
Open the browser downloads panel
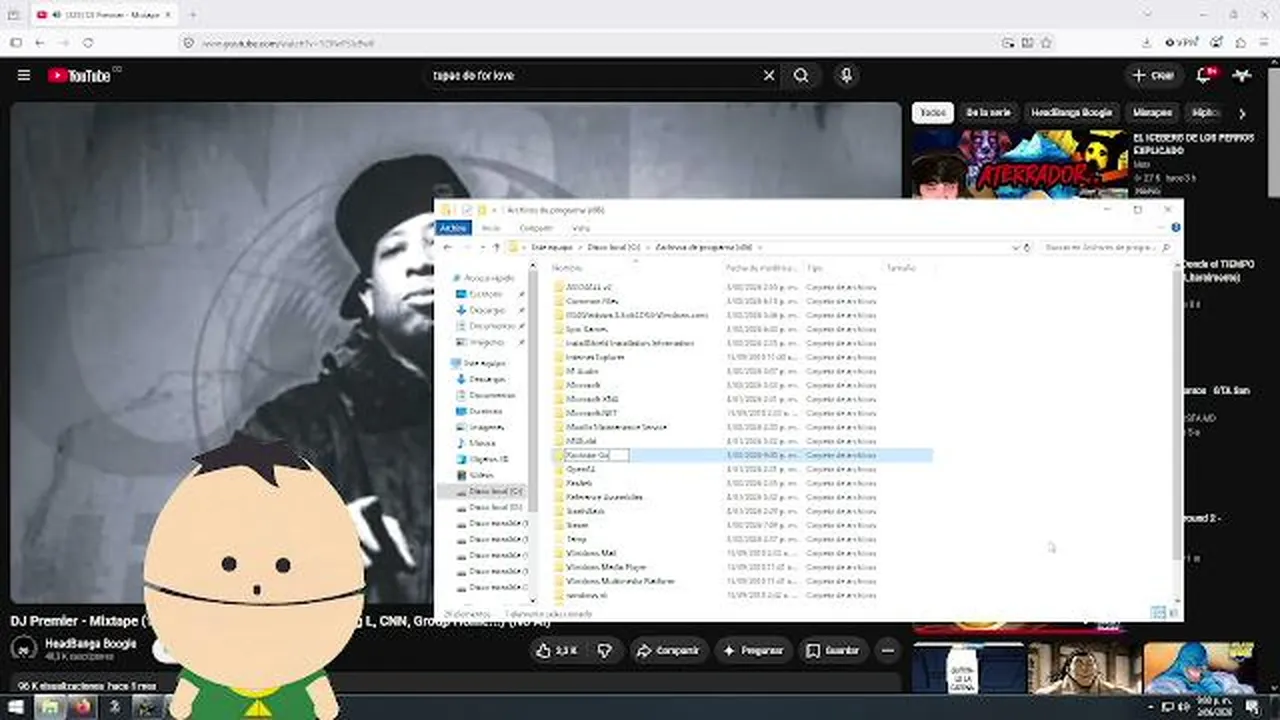1146,43
